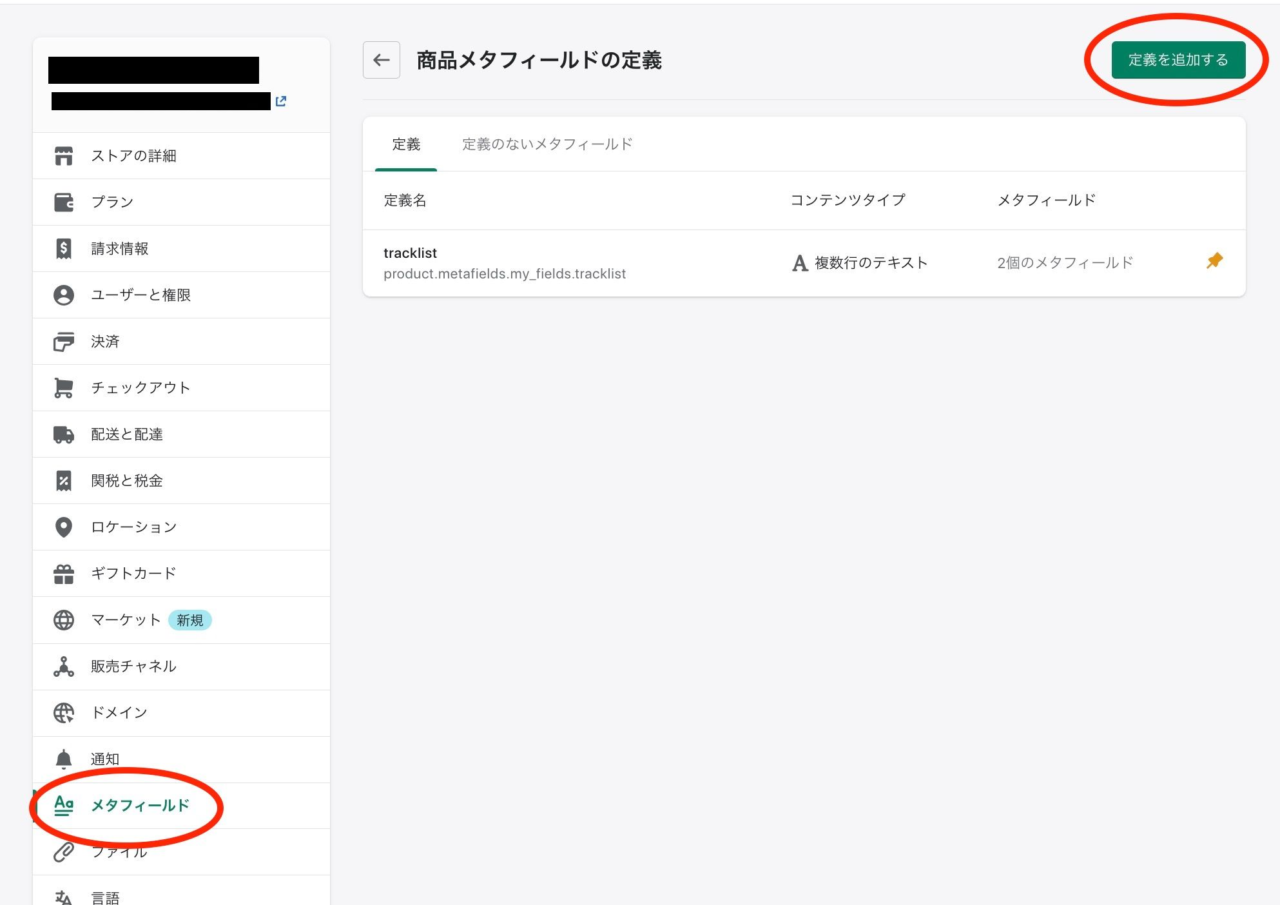The image size is (1280, 905).
Task: Unpin the tracklist definition pin icon
Action: pyautogui.click(x=1214, y=261)
